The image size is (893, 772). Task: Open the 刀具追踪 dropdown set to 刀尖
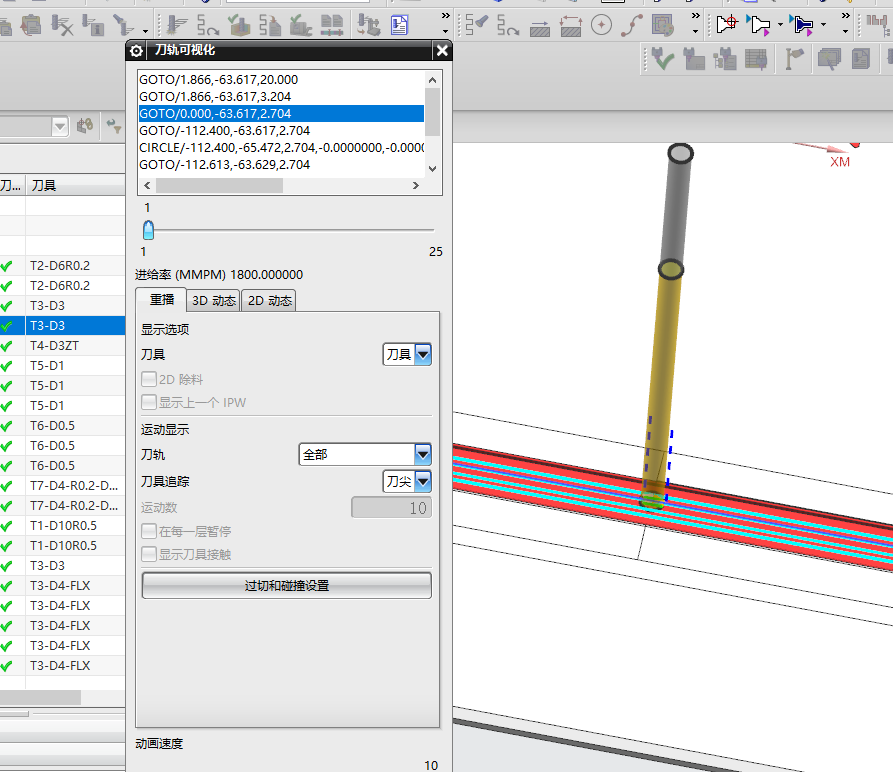(x=407, y=482)
